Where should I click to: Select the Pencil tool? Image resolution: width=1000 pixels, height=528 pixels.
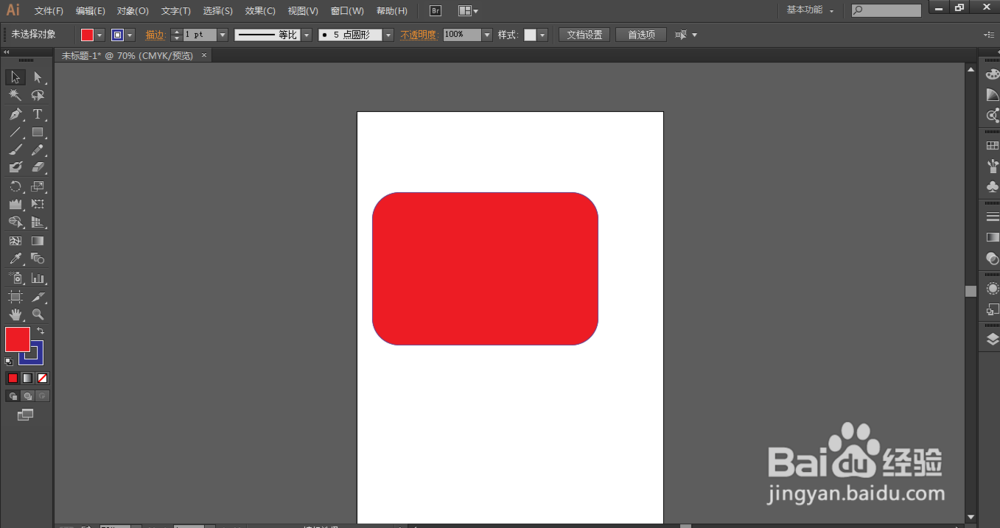click(38, 150)
